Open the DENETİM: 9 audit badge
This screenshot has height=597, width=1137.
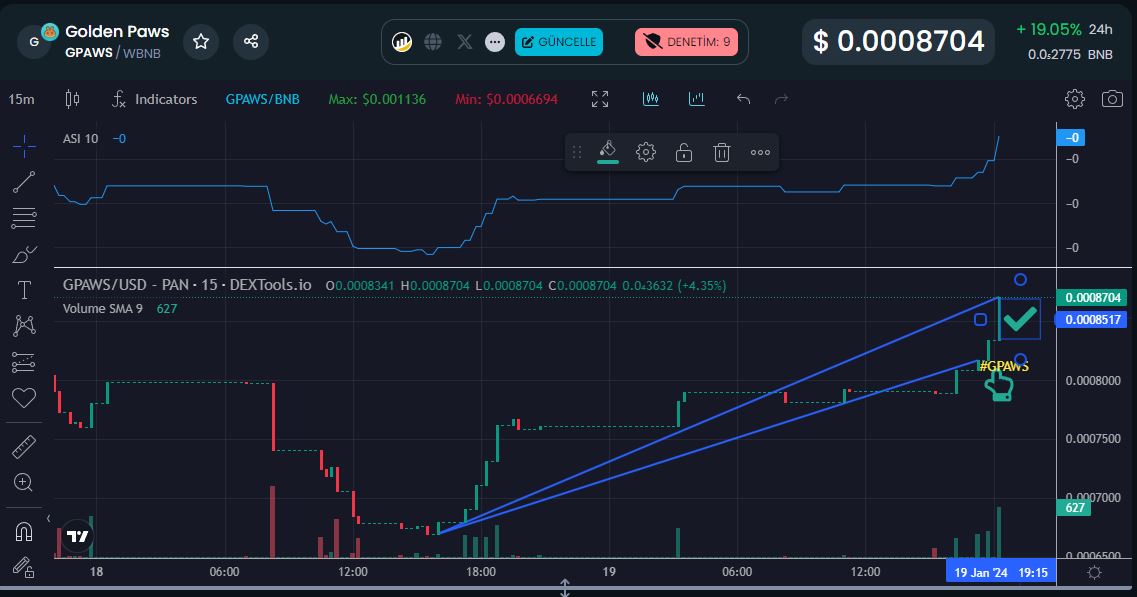pyautogui.click(x=687, y=42)
